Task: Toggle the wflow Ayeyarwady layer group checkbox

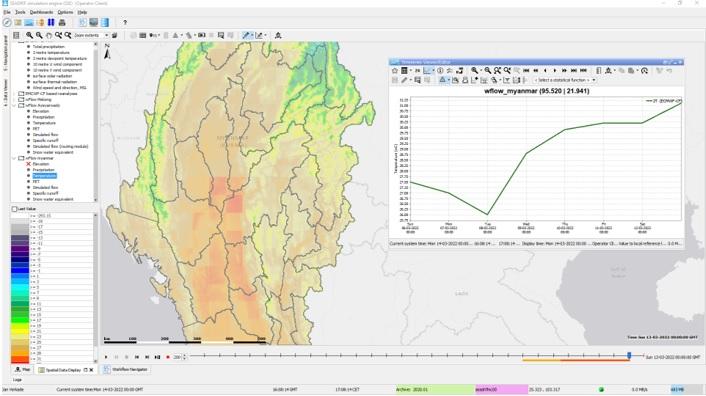Action: [x=21, y=105]
